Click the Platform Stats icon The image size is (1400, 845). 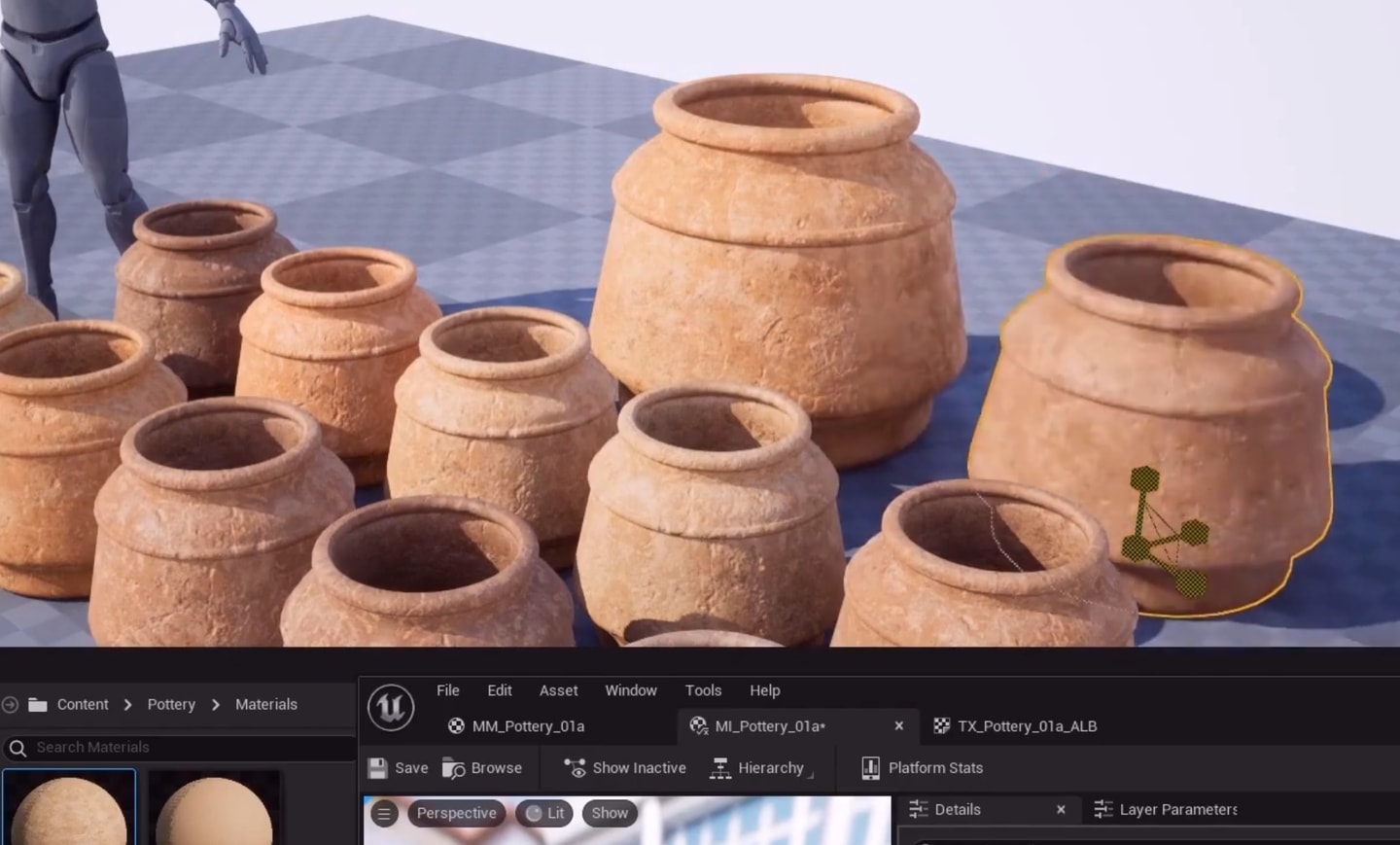pyautogui.click(x=870, y=768)
